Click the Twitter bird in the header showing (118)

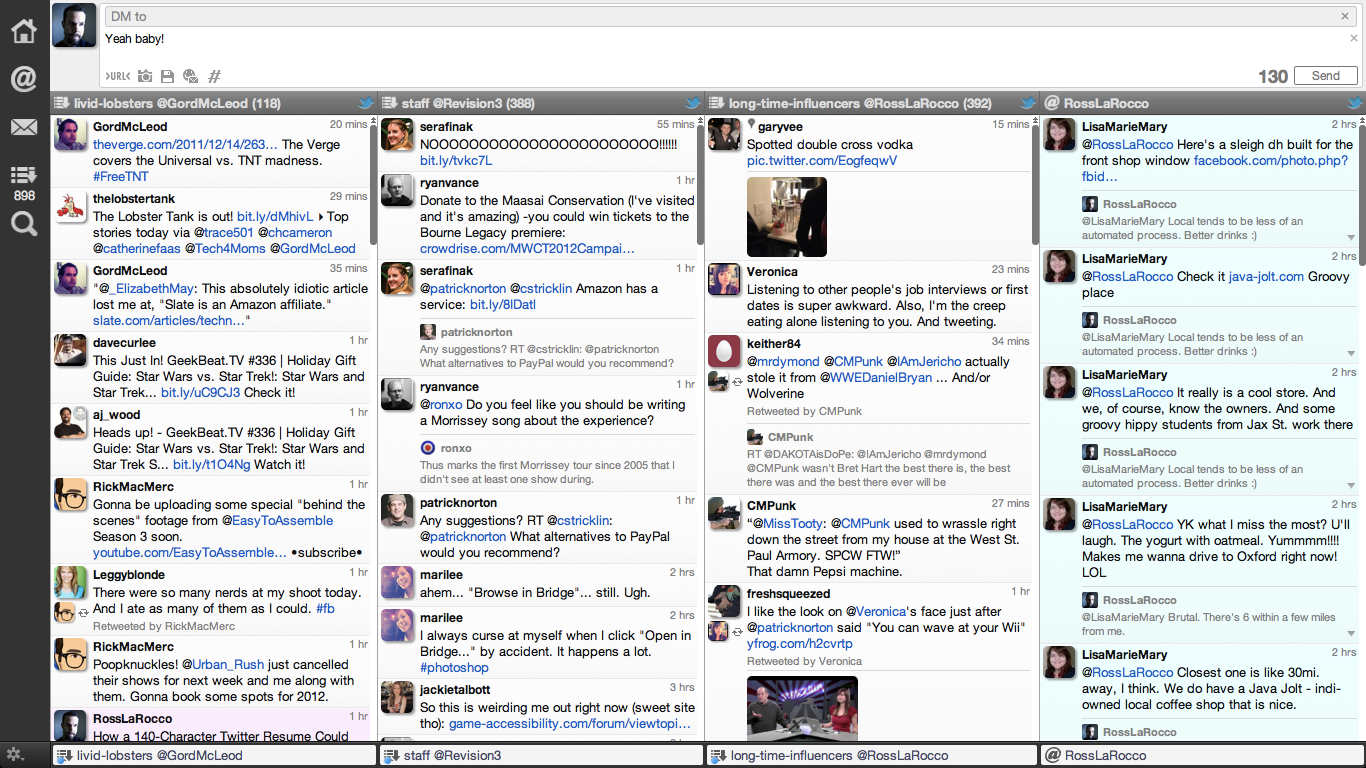click(x=365, y=103)
